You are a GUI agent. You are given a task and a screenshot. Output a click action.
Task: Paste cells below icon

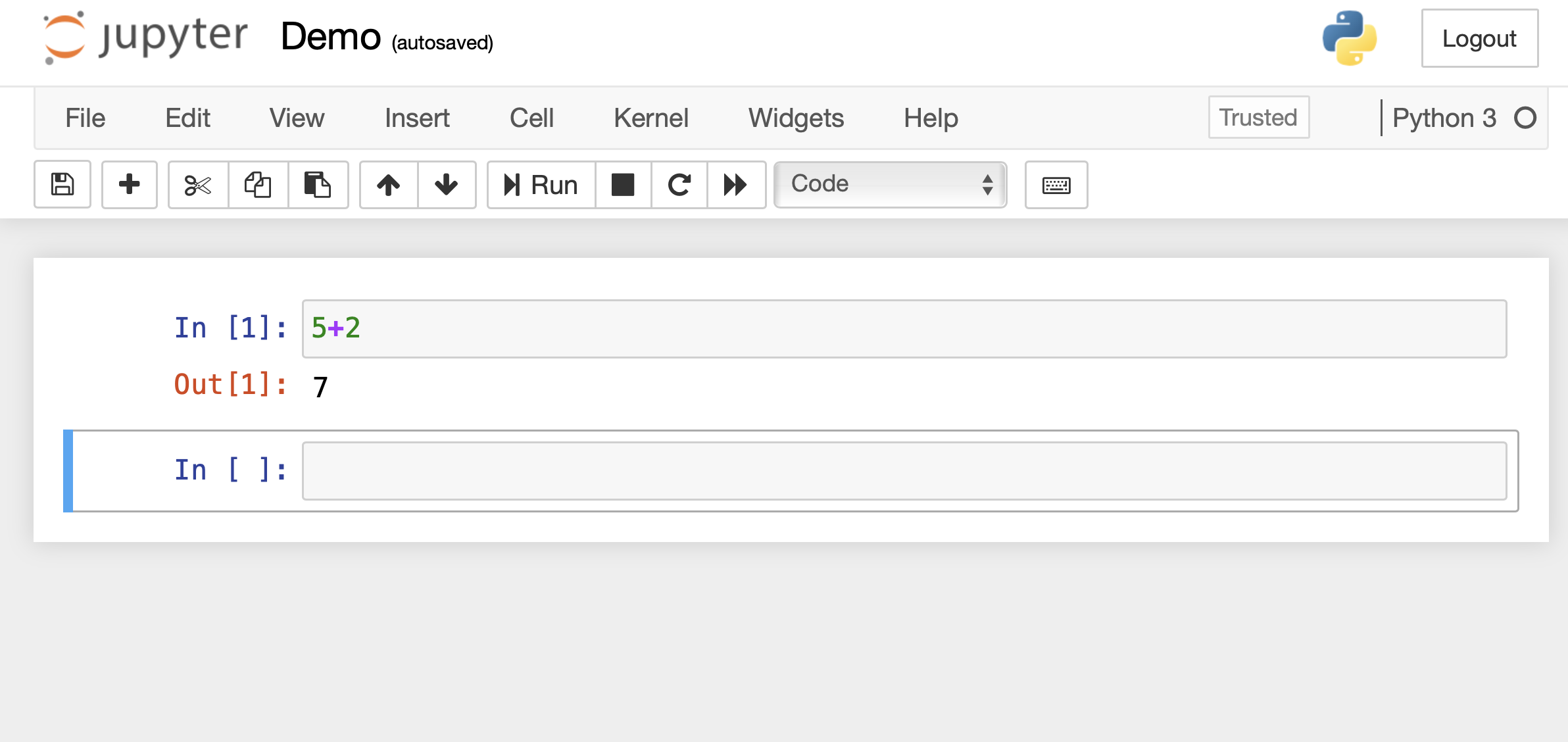point(318,184)
